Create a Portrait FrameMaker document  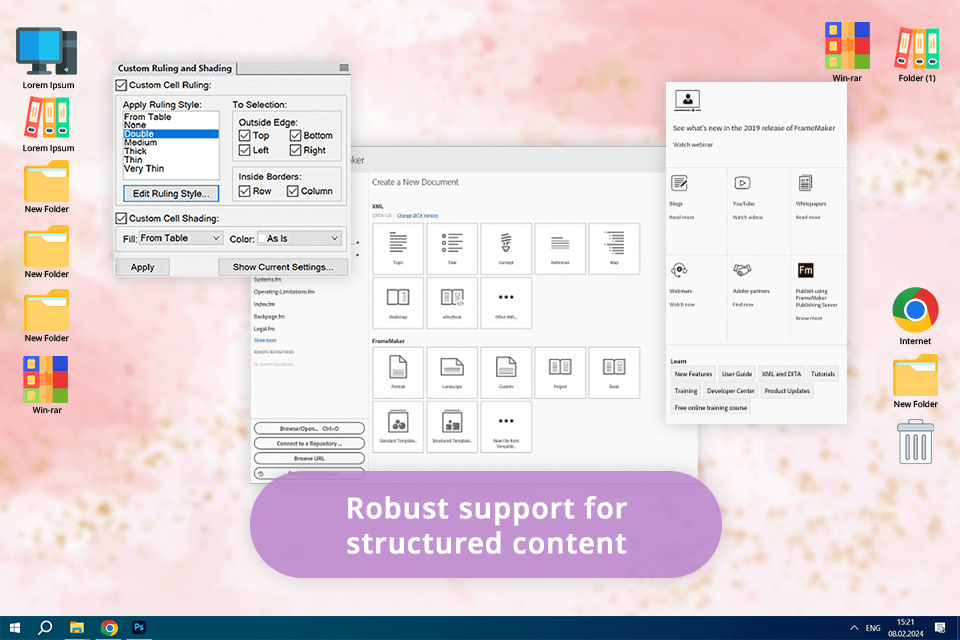(x=398, y=372)
